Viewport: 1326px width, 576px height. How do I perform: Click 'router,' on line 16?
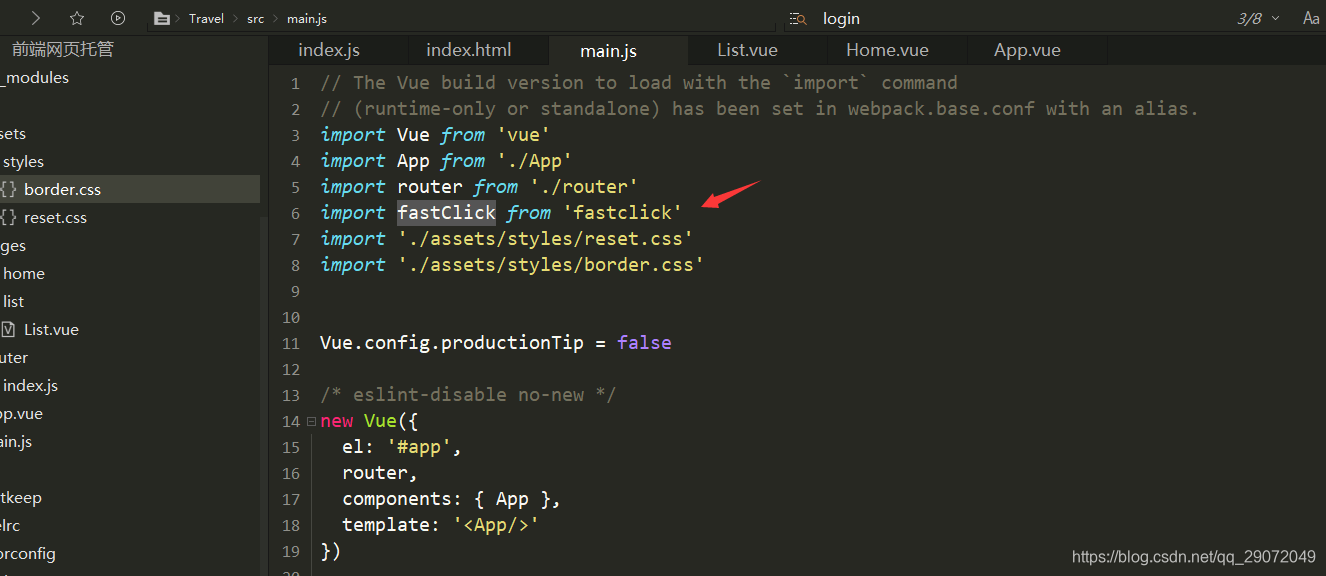coord(380,472)
